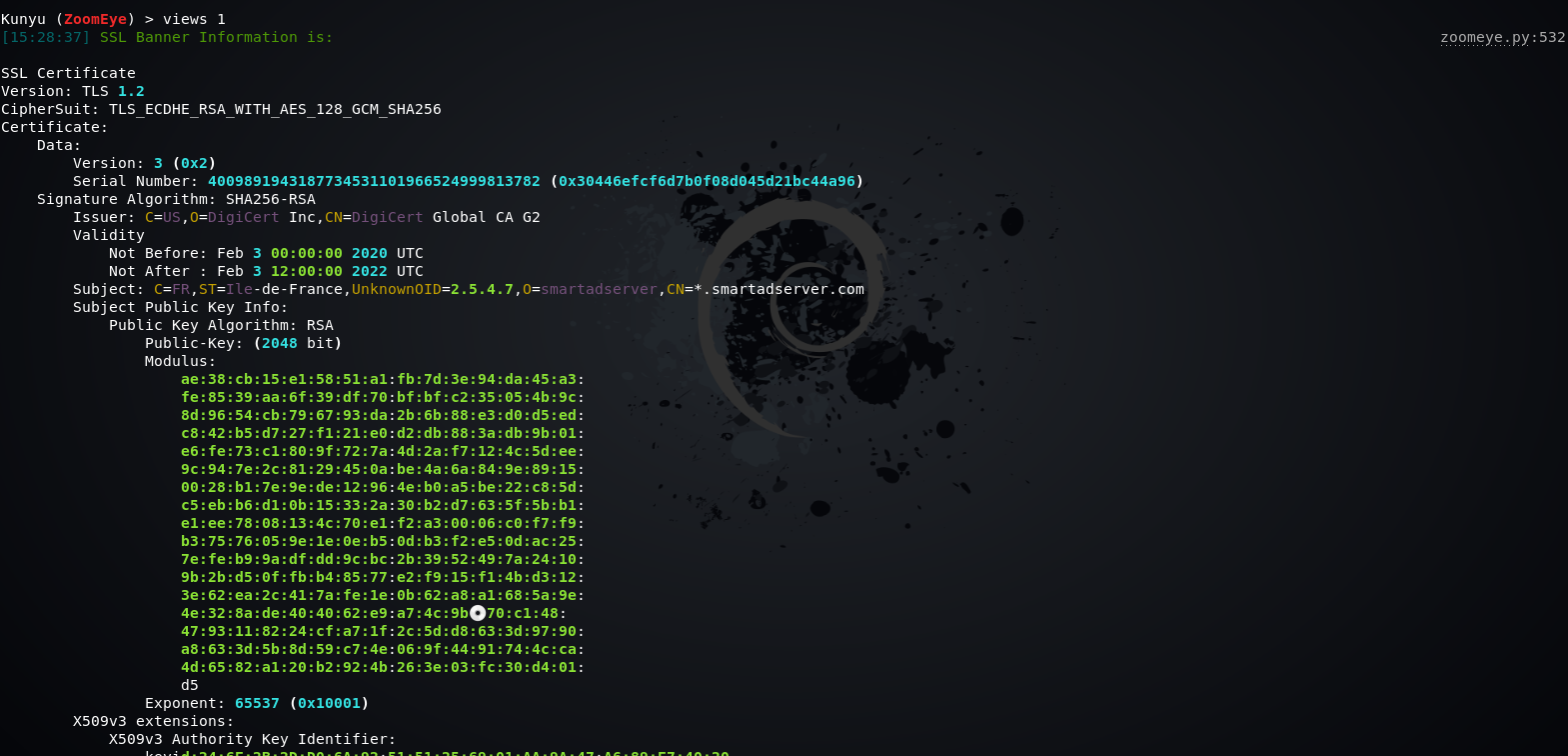1568x756 pixels.
Task: Select modulus row starting 9b:2b:d5:0f
Action: [383, 577]
